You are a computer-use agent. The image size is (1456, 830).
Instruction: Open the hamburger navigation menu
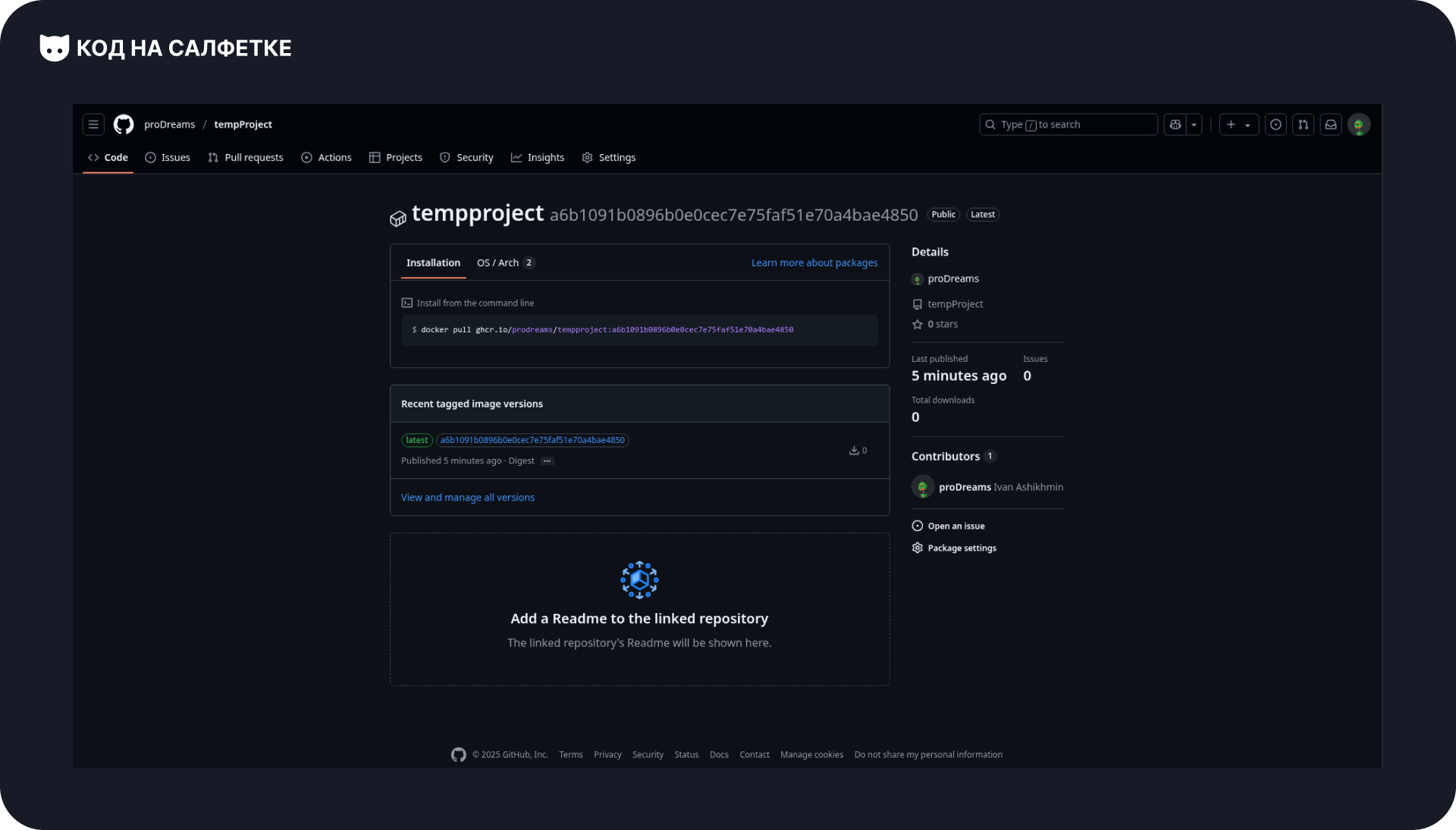coord(93,124)
